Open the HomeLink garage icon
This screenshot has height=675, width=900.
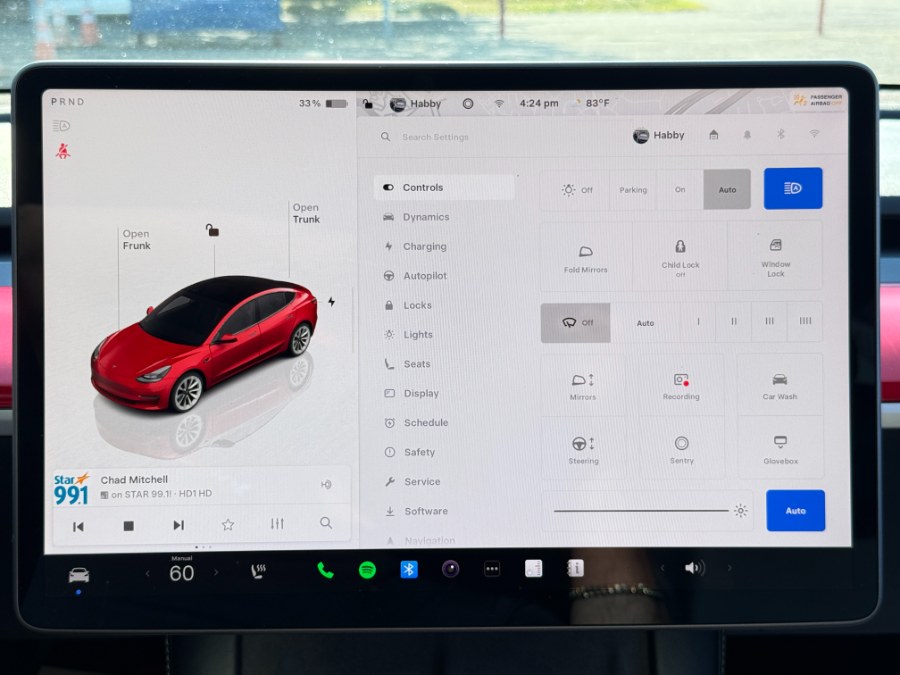click(x=713, y=135)
